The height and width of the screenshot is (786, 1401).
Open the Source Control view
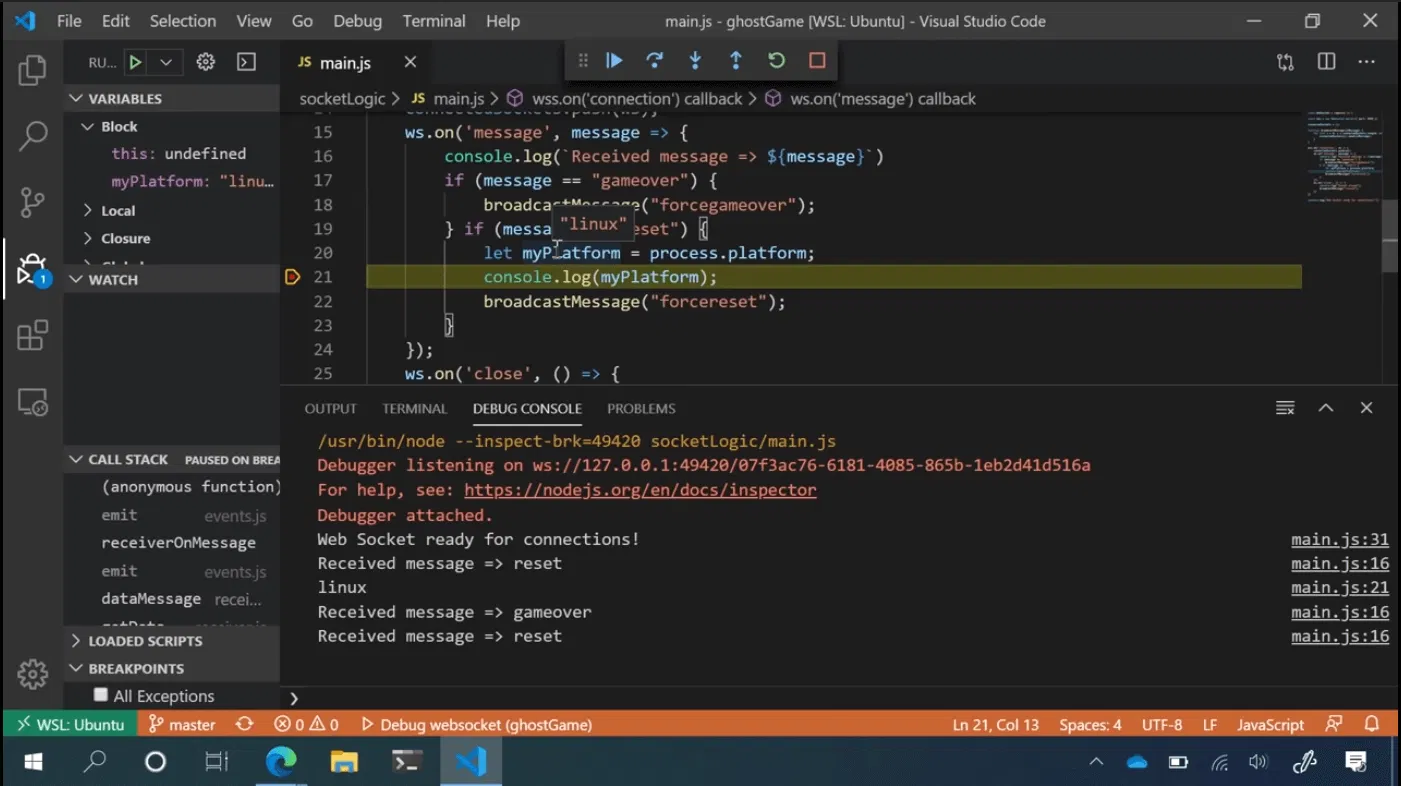(31, 201)
